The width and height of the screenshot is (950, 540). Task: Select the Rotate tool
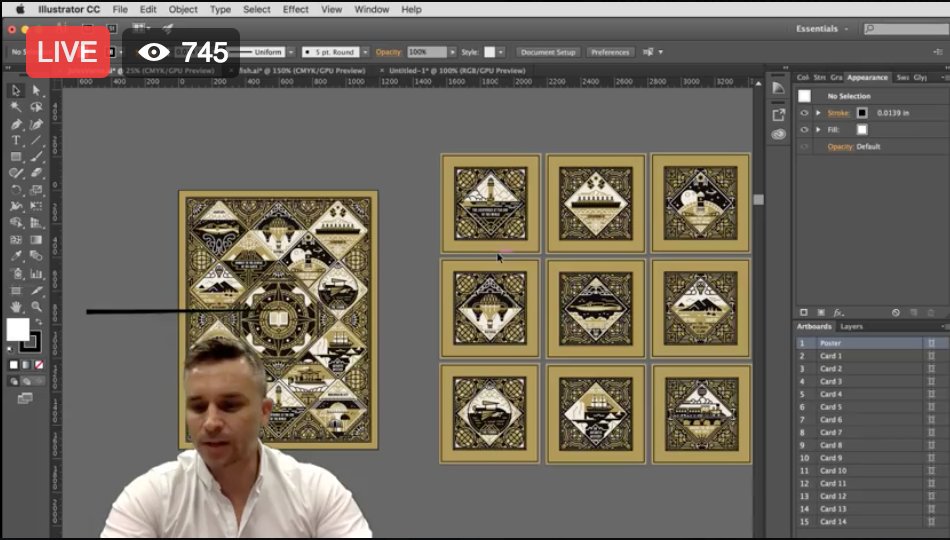[16, 190]
